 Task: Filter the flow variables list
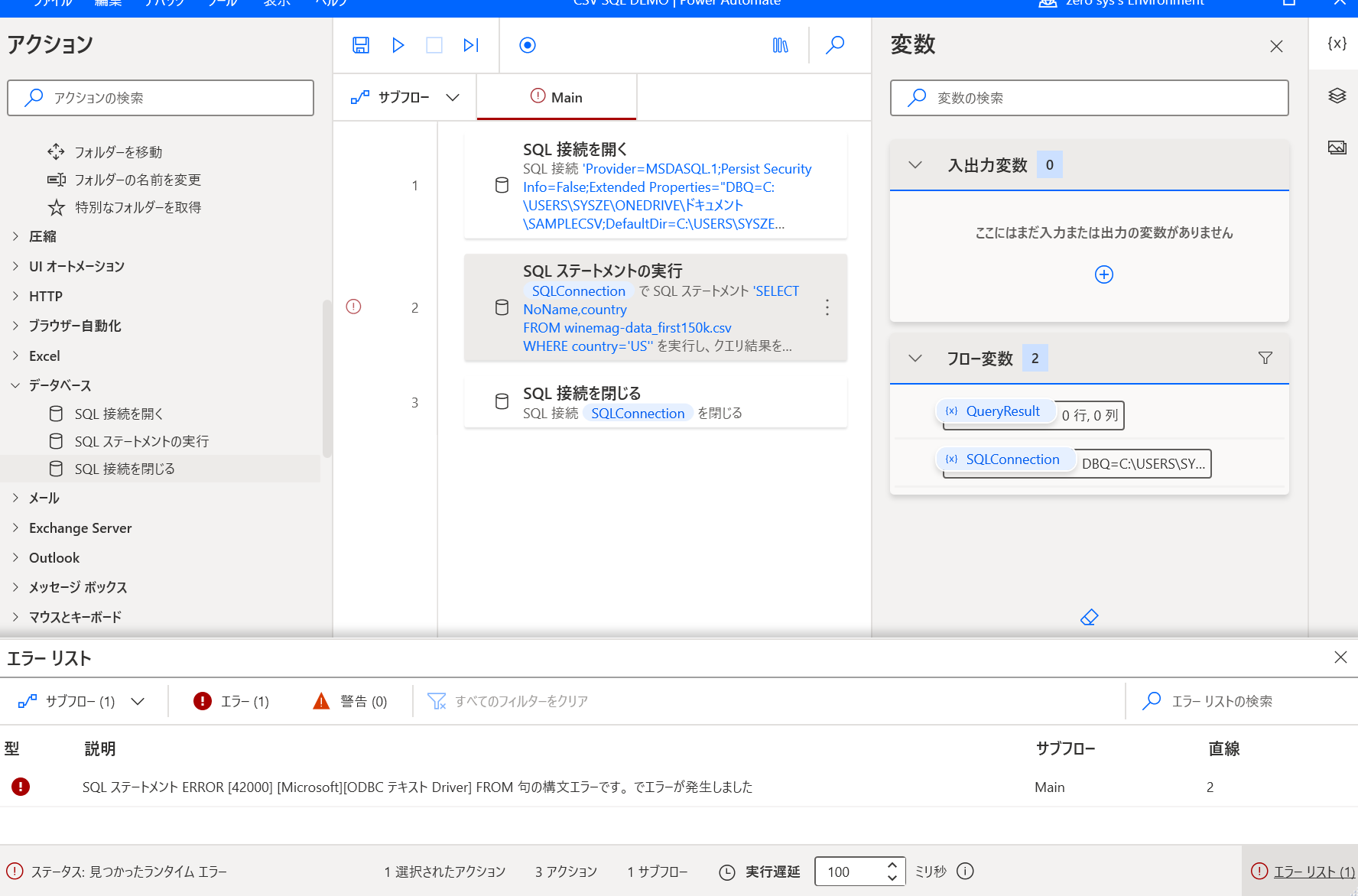pyautogui.click(x=1265, y=358)
